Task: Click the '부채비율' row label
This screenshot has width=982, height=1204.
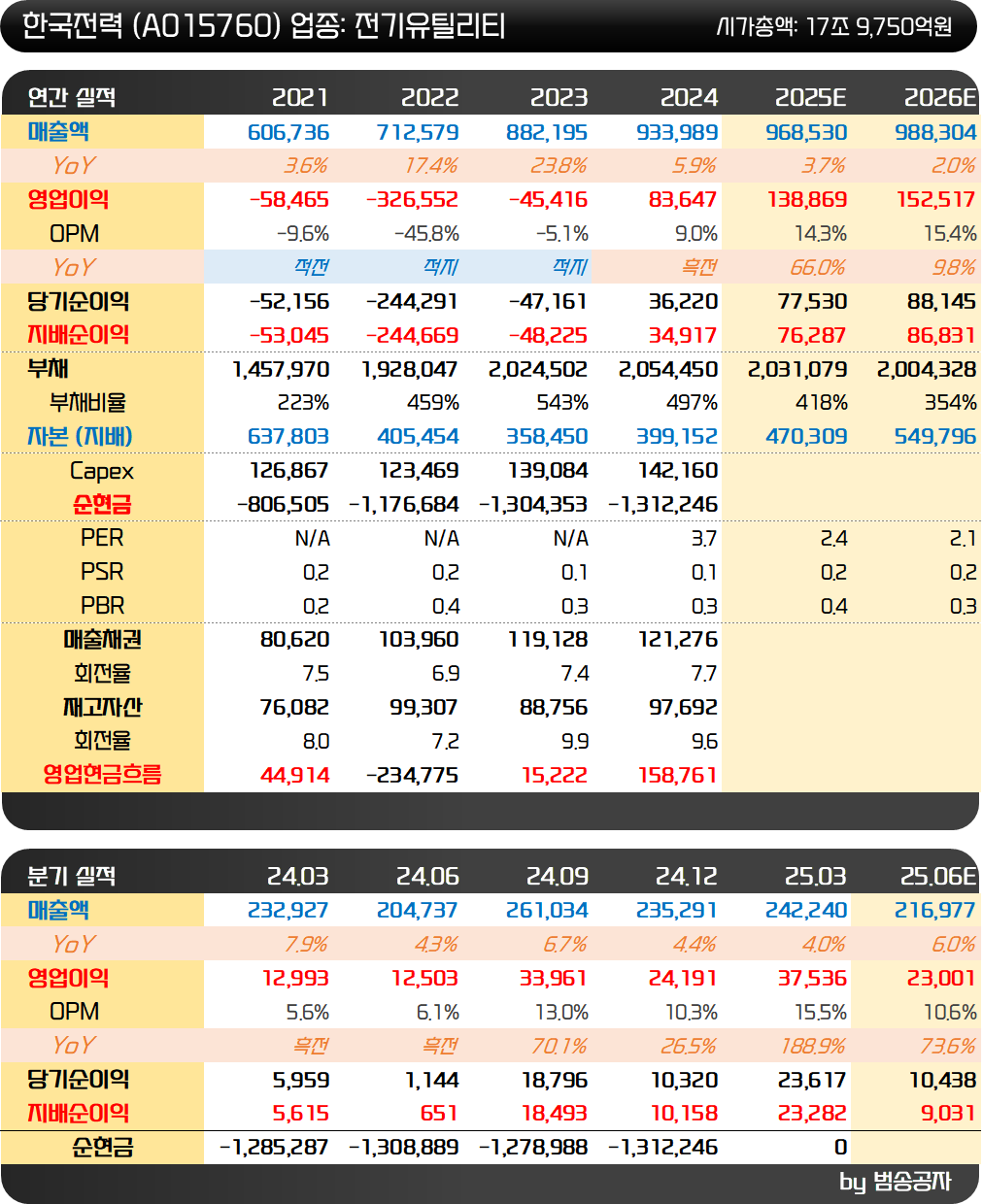Action: click(87, 403)
